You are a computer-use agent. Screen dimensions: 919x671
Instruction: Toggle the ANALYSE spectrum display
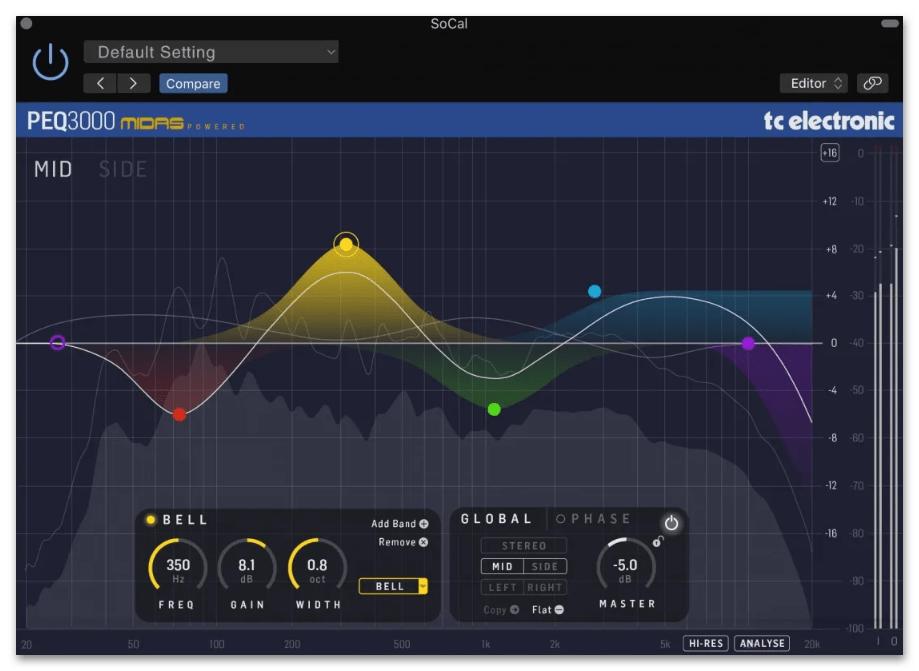click(762, 643)
